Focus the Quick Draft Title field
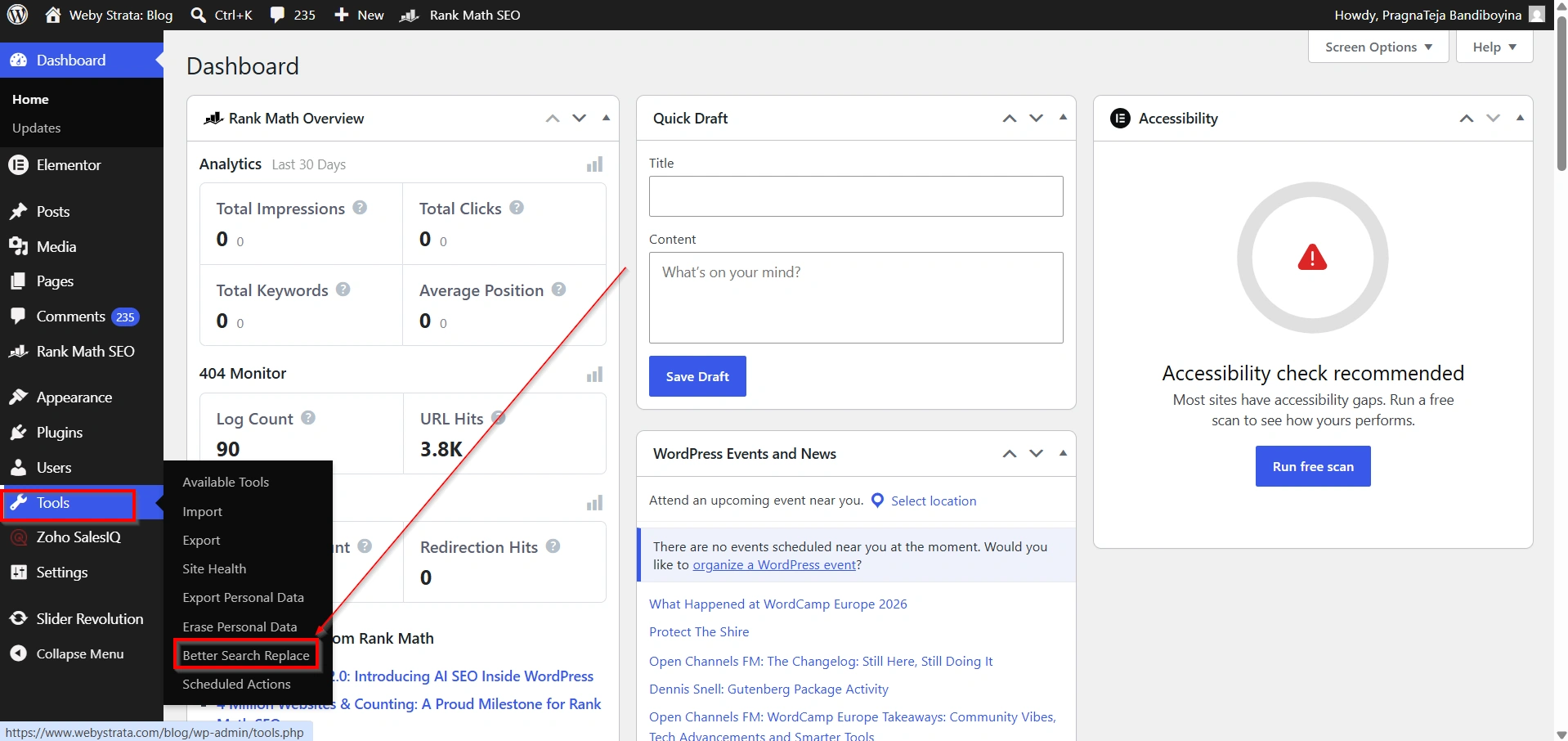 click(856, 196)
